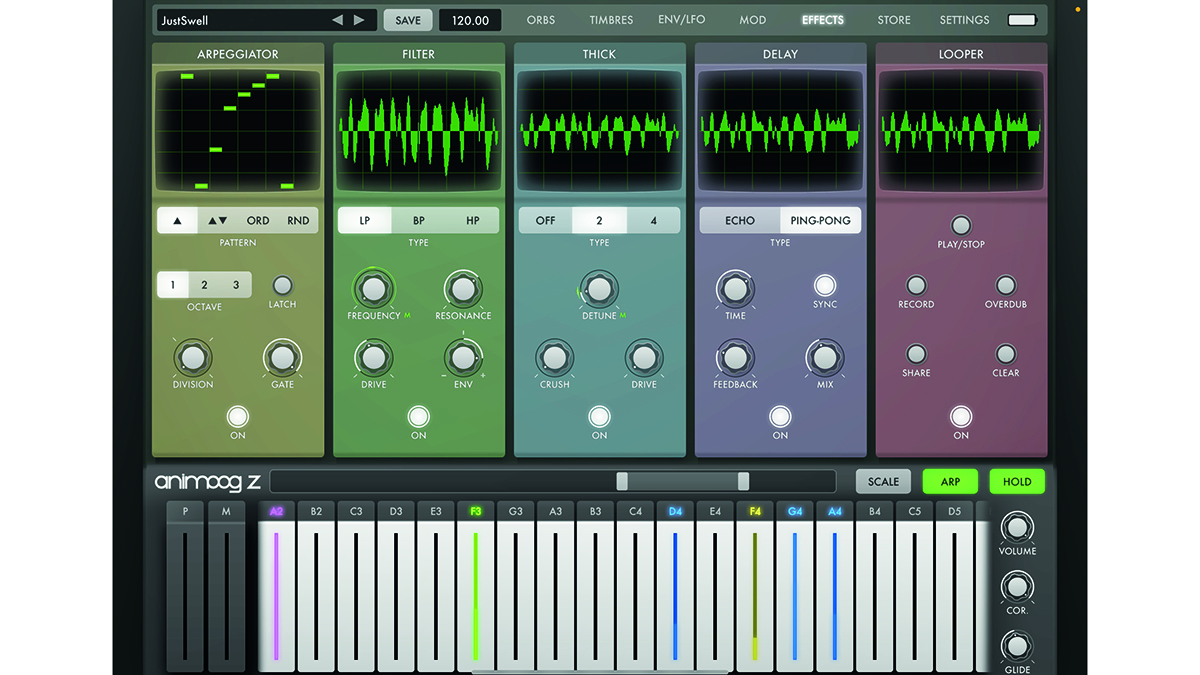Click the keyboard range slider left handle
1200x675 pixels.
(622, 482)
